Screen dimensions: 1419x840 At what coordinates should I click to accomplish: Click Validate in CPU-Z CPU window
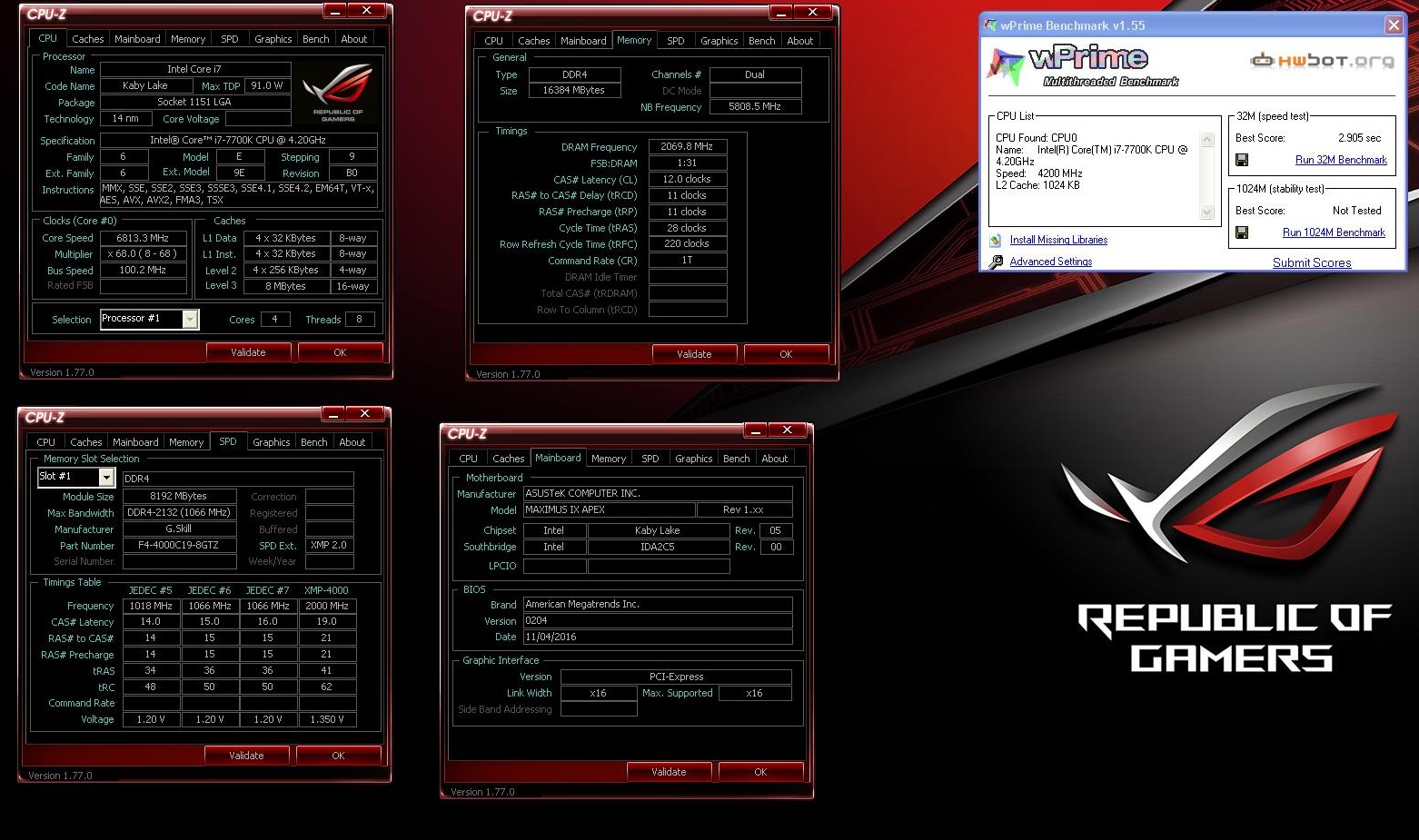248,352
